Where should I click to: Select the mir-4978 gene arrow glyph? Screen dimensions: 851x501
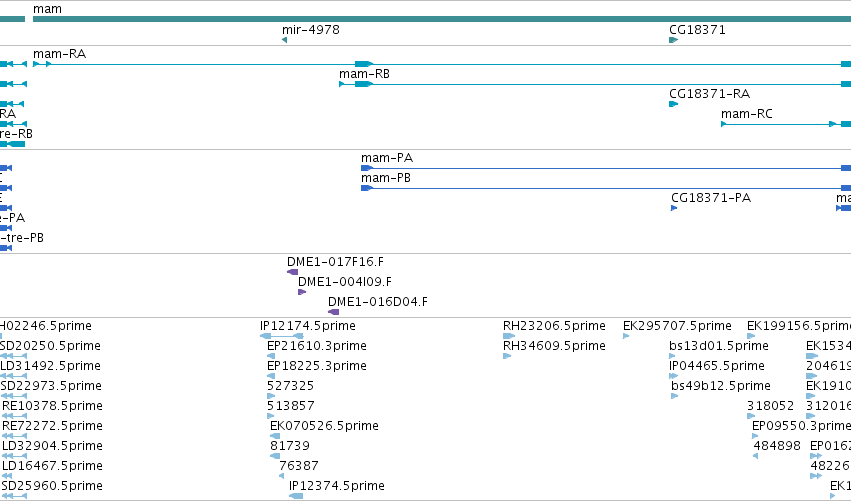(284, 40)
